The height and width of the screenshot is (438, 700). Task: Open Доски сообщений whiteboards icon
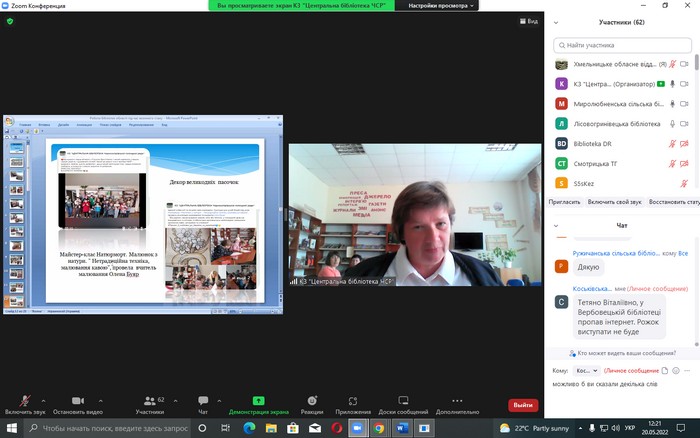click(x=403, y=399)
